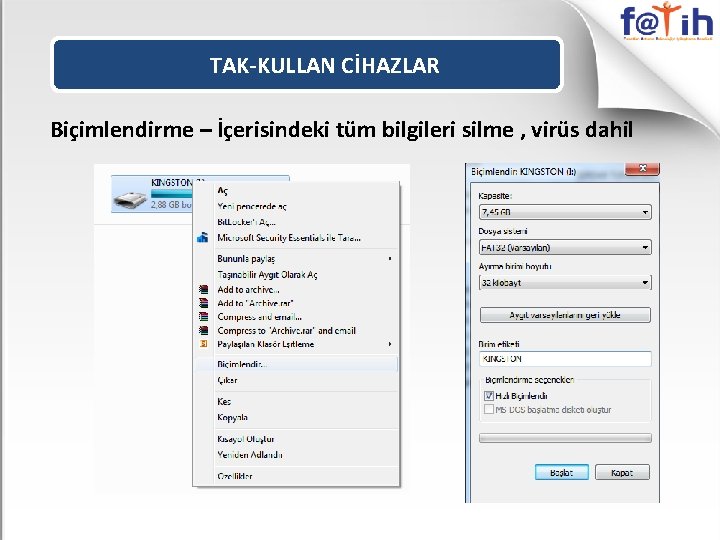Click the WinRAR icon beside 'Compress and email...'

click(203, 317)
